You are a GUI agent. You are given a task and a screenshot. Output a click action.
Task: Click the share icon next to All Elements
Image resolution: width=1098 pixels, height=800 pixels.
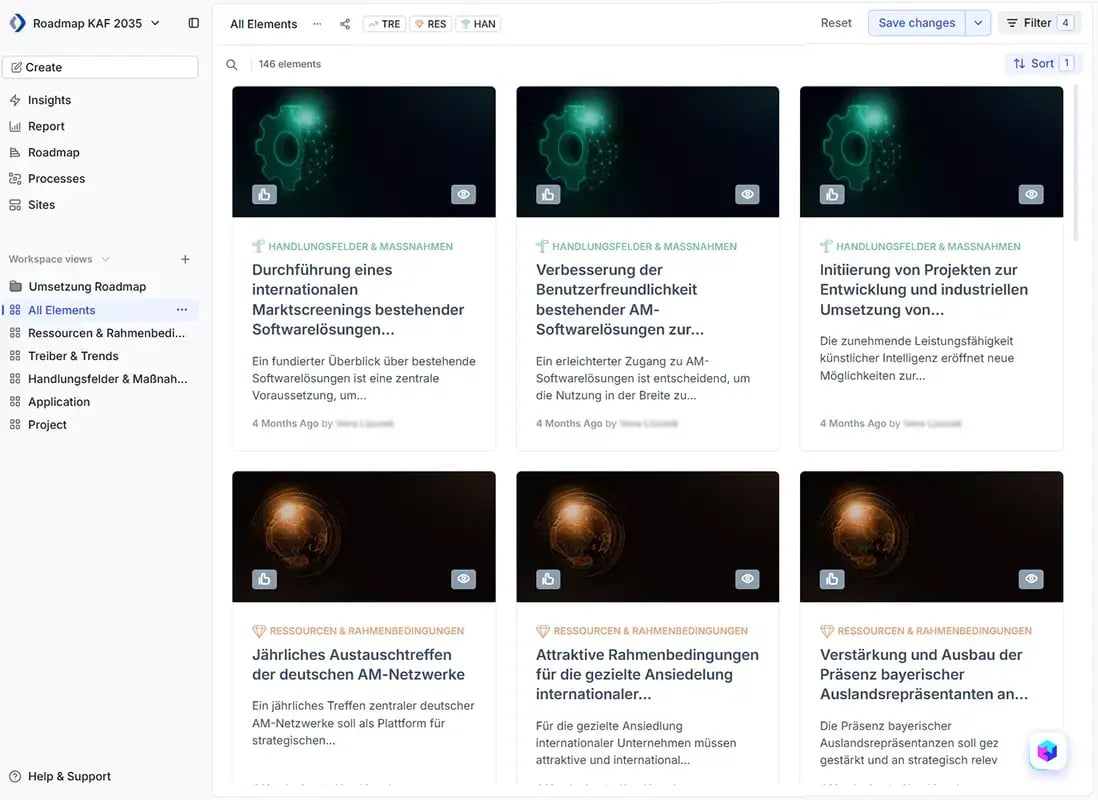point(344,22)
